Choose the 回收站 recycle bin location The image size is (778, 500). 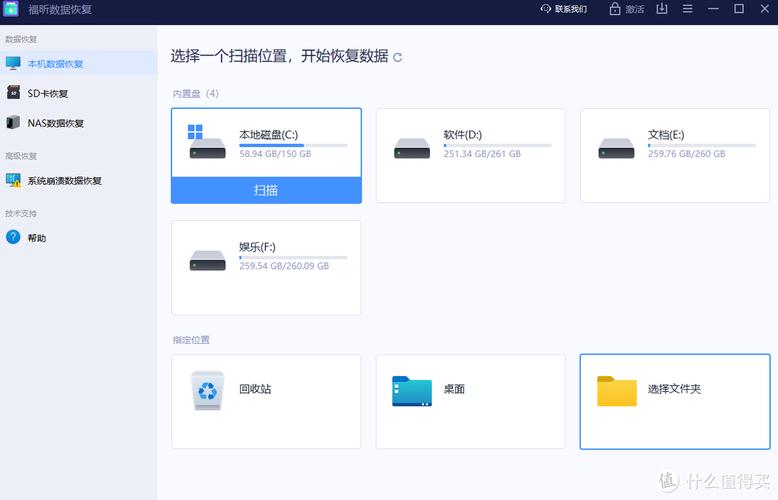pyautogui.click(x=266, y=401)
